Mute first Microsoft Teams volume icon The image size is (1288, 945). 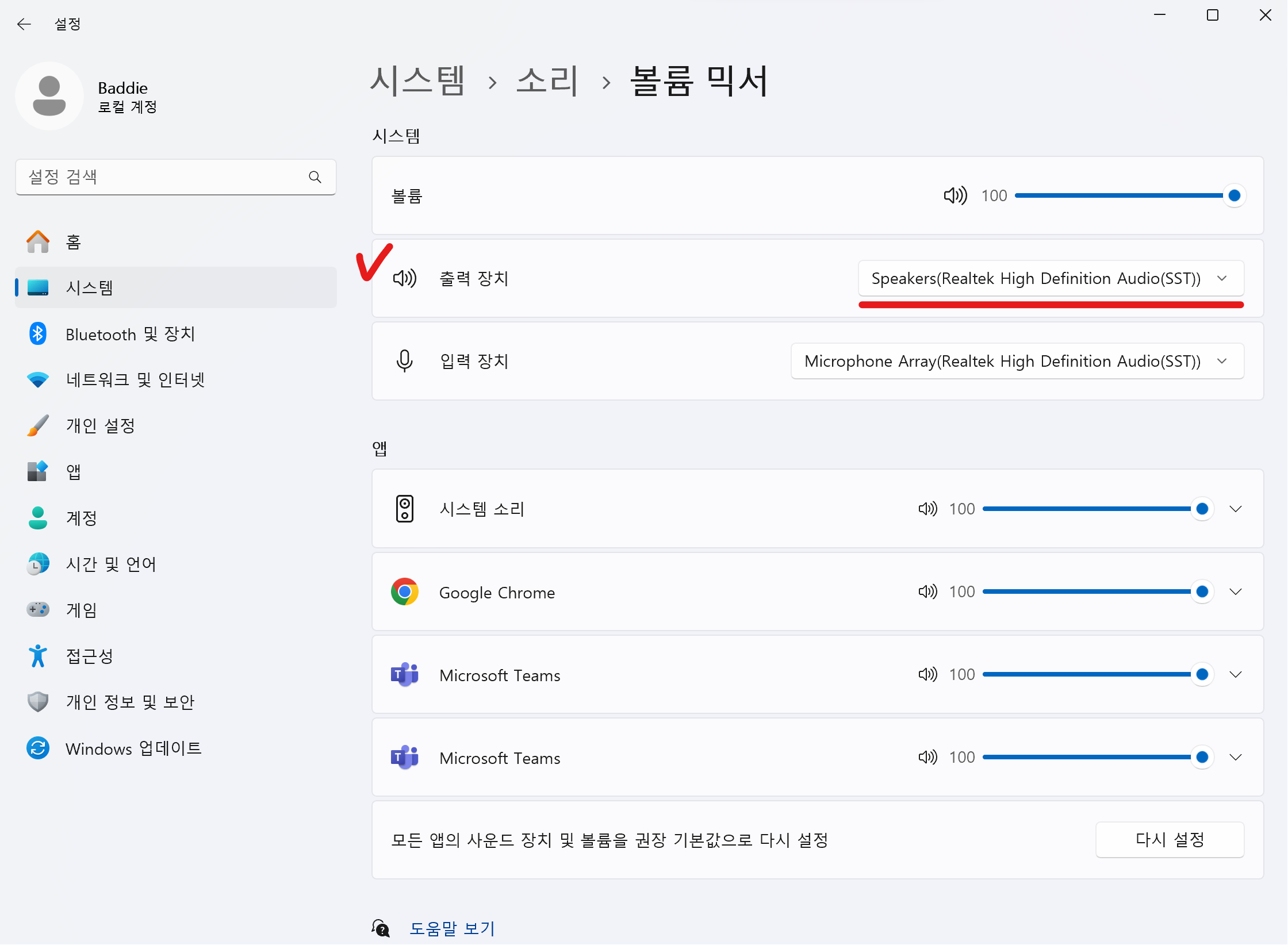pos(927,674)
